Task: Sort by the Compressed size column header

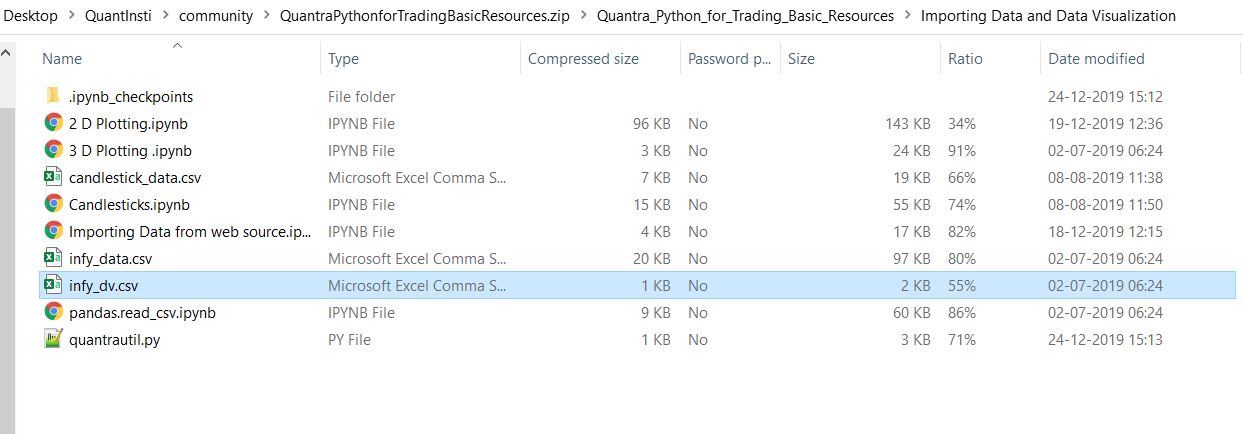Action: coord(583,59)
